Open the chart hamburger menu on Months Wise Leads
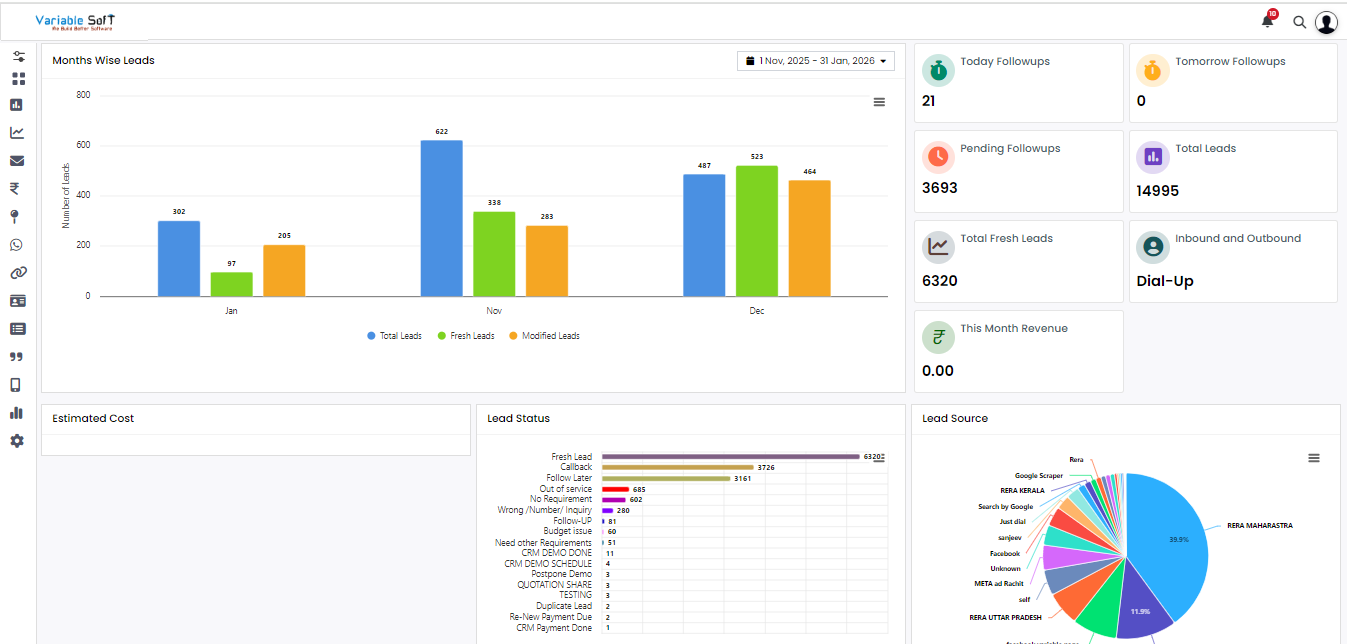The image size is (1347, 644). 879,101
